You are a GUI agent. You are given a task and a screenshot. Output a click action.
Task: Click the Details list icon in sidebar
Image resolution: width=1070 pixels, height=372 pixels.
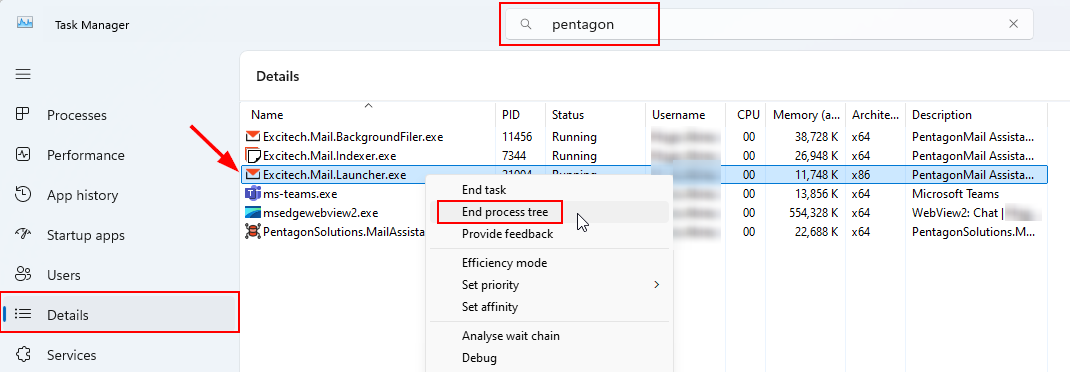[x=23, y=314]
